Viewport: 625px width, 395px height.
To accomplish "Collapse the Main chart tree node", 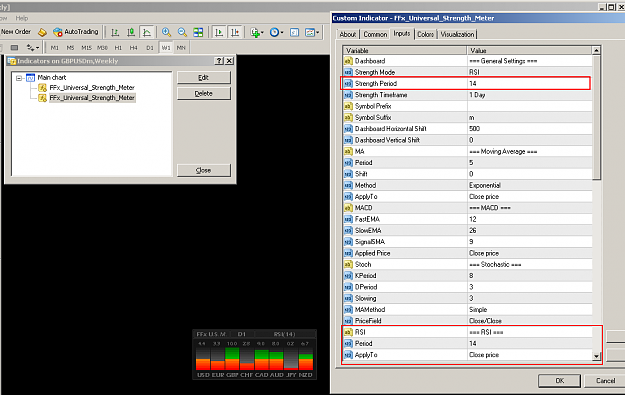I will 19,78.
